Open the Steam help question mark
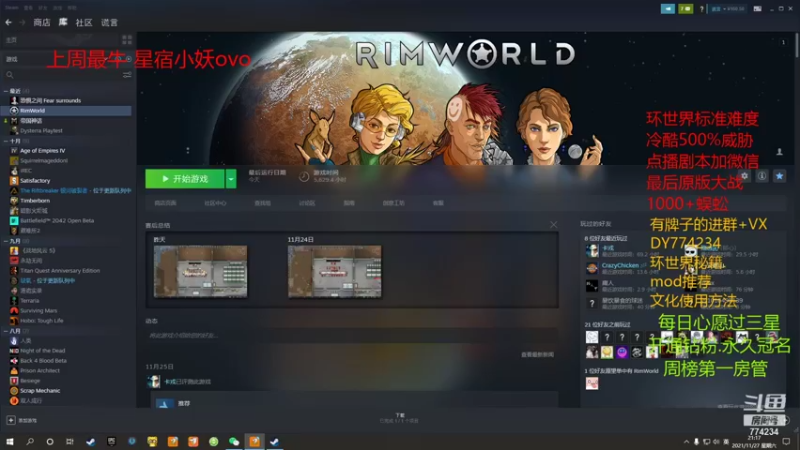The width and height of the screenshot is (800, 450). click(702, 9)
